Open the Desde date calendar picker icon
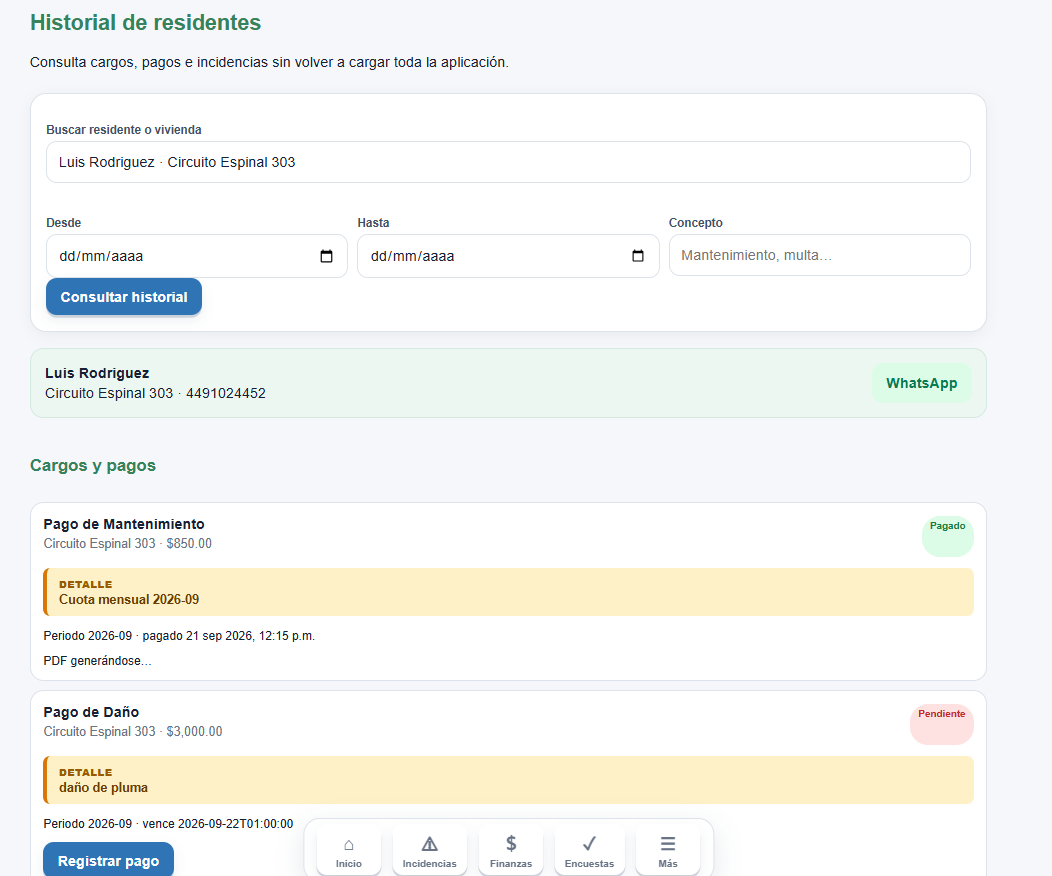Image resolution: width=1052 pixels, height=876 pixels. 326,256
